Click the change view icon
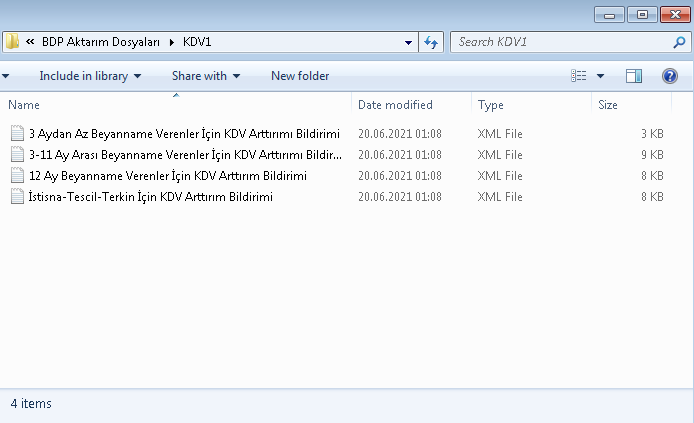The image size is (694, 423). coord(578,76)
